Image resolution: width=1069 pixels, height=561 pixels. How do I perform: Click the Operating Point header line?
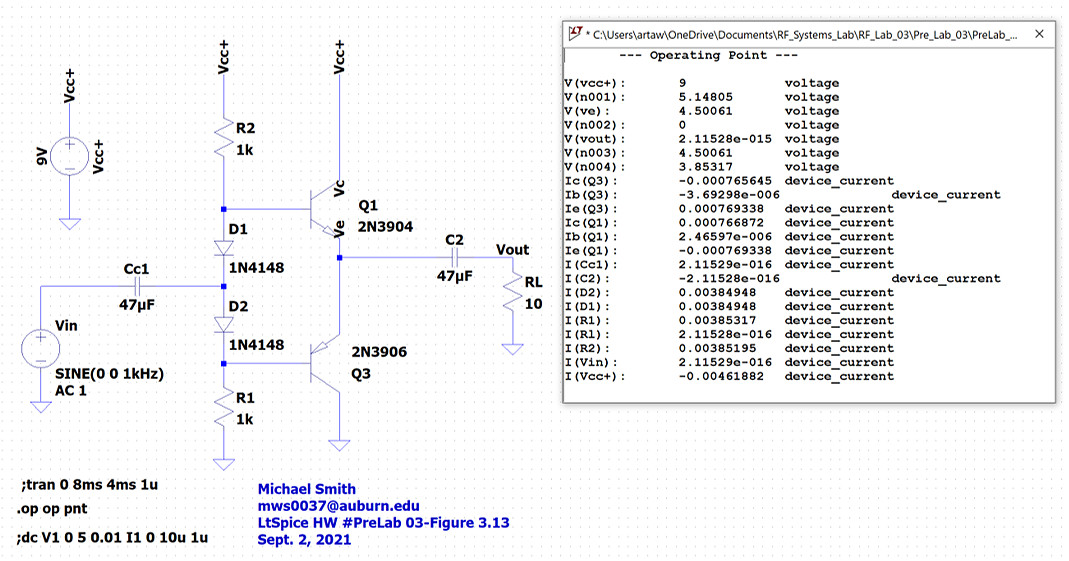click(708, 55)
